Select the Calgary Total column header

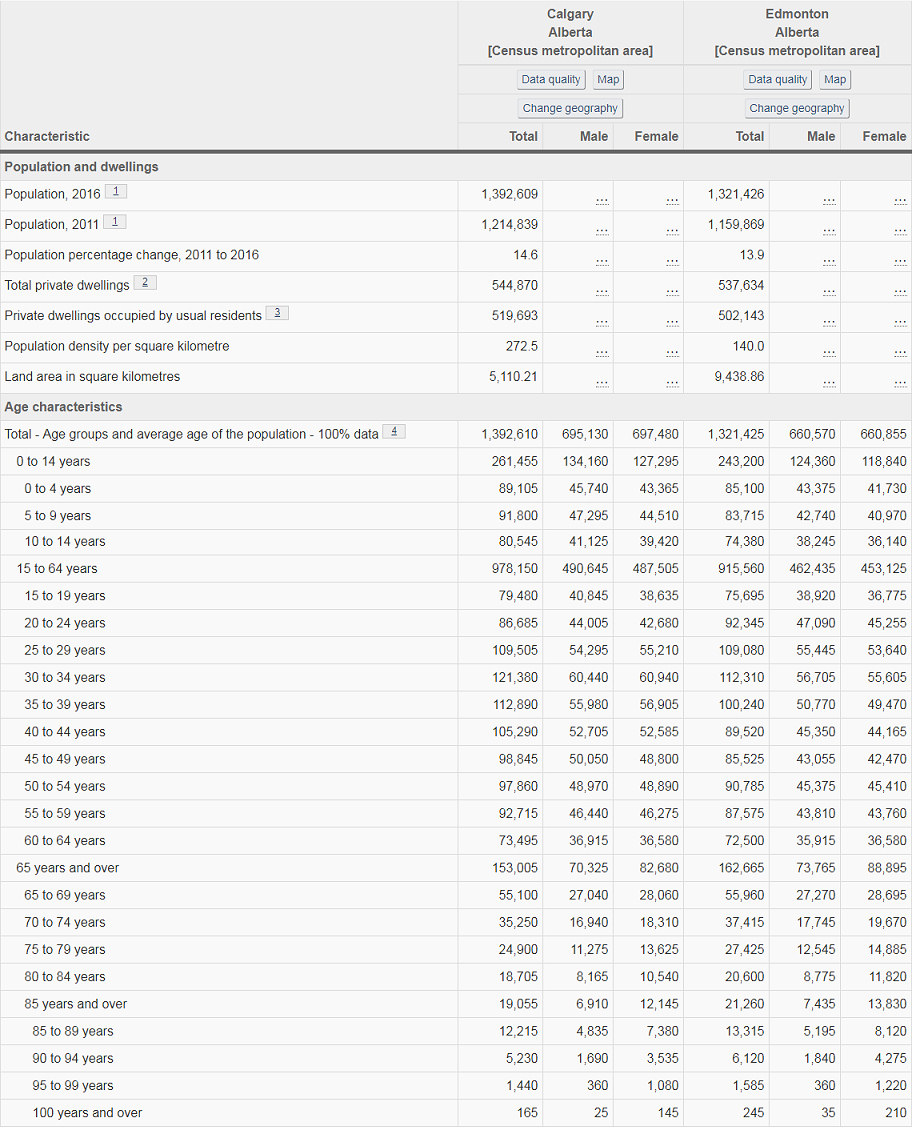[x=523, y=136]
